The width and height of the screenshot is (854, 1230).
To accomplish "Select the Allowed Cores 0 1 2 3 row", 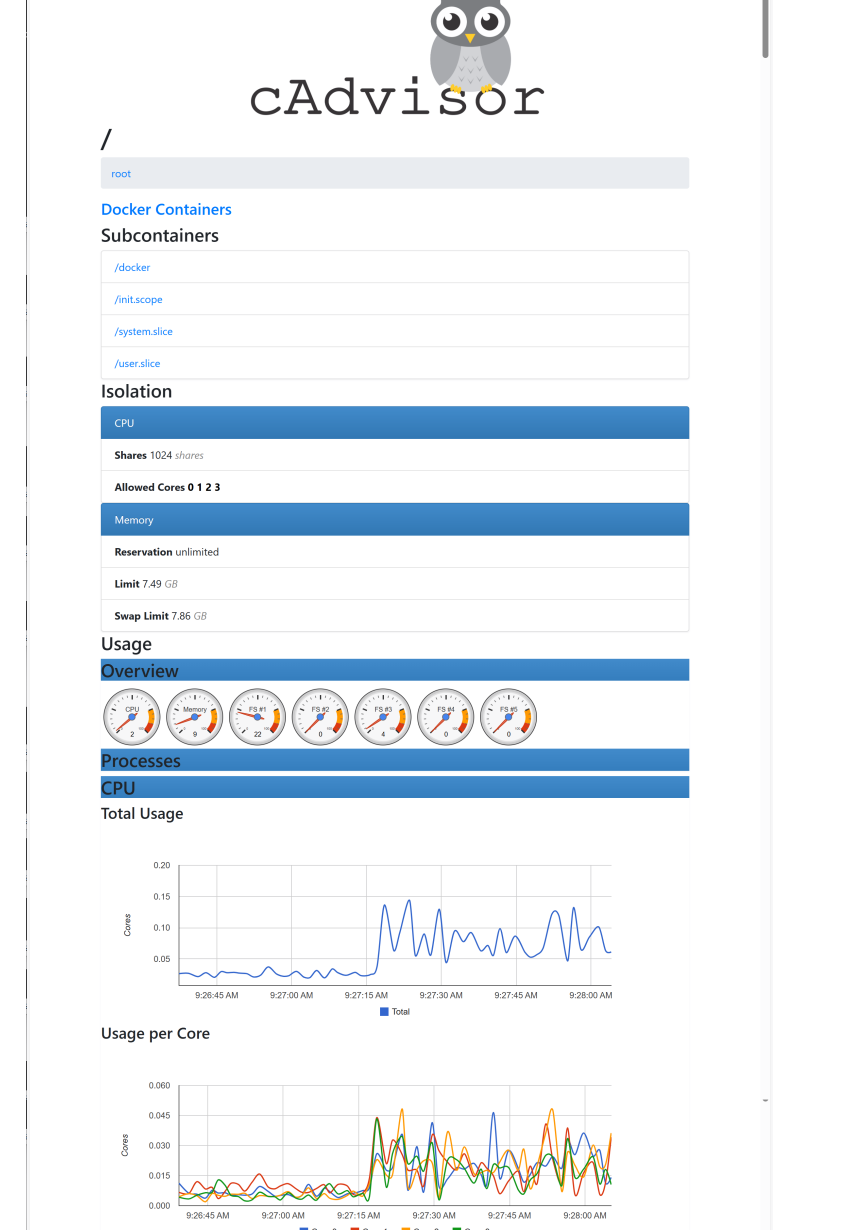I will point(395,487).
